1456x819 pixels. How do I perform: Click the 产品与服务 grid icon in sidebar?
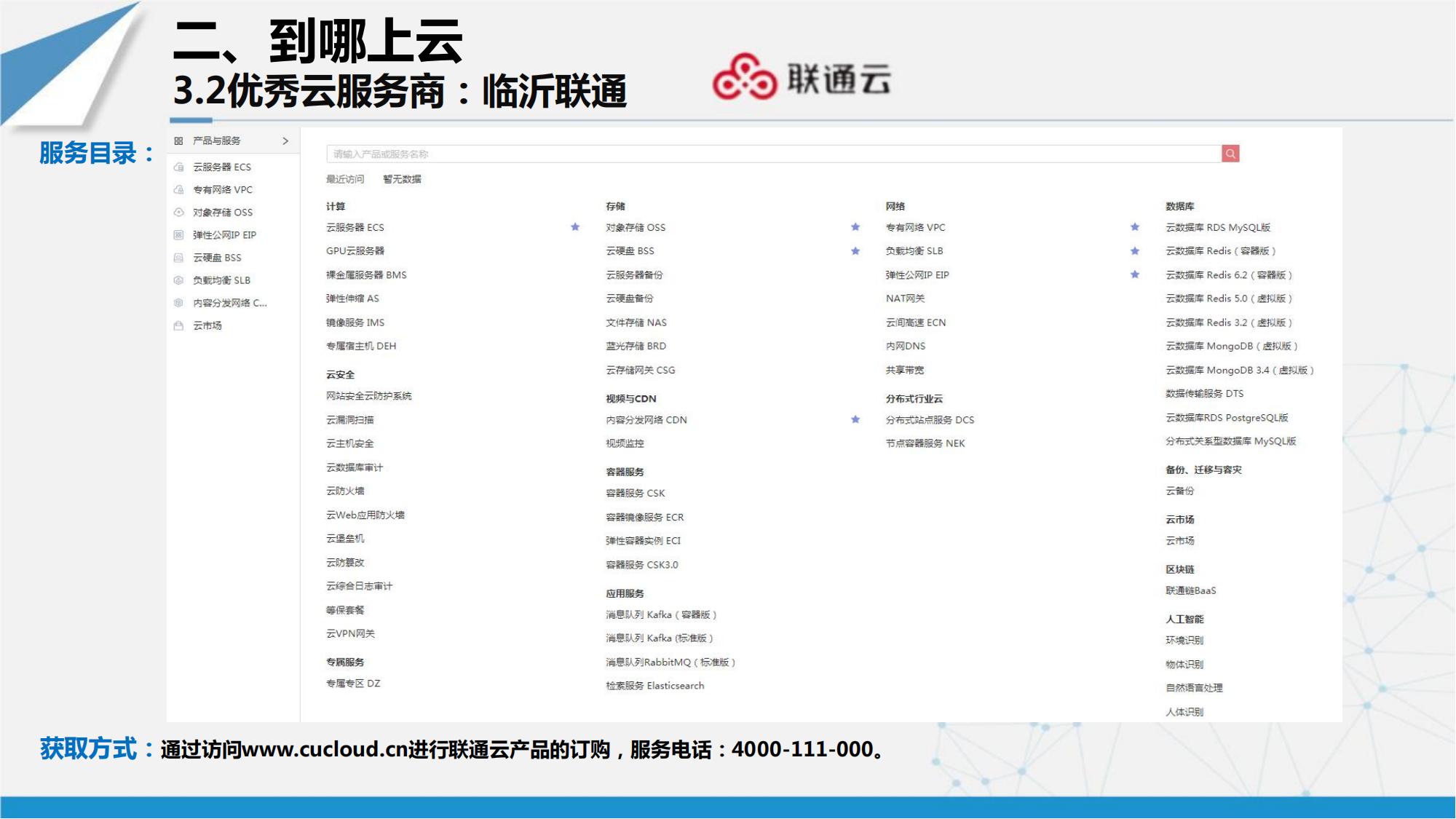coord(178,141)
